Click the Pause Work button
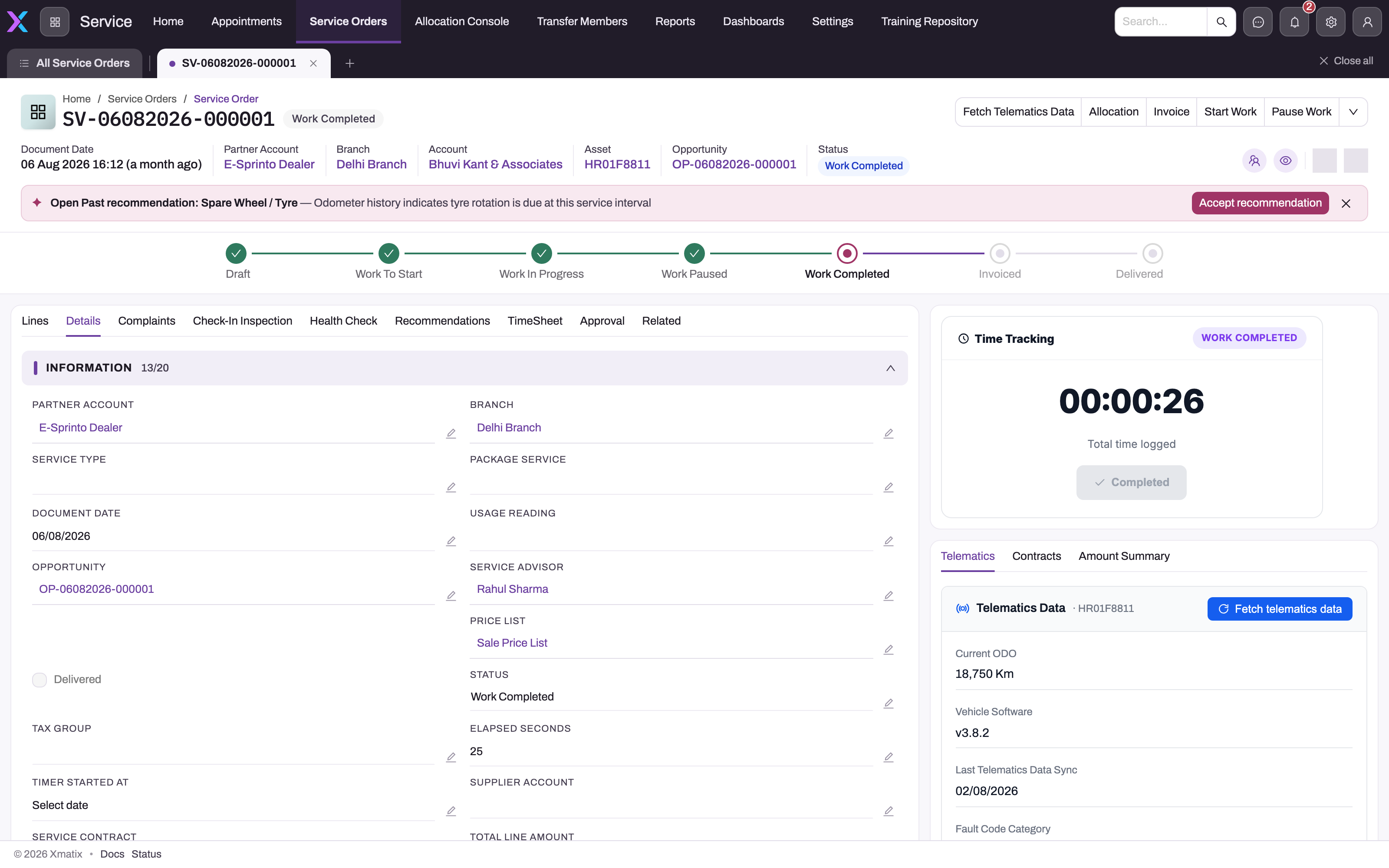Screen dimensions: 1389x868 click(1301, 112)
